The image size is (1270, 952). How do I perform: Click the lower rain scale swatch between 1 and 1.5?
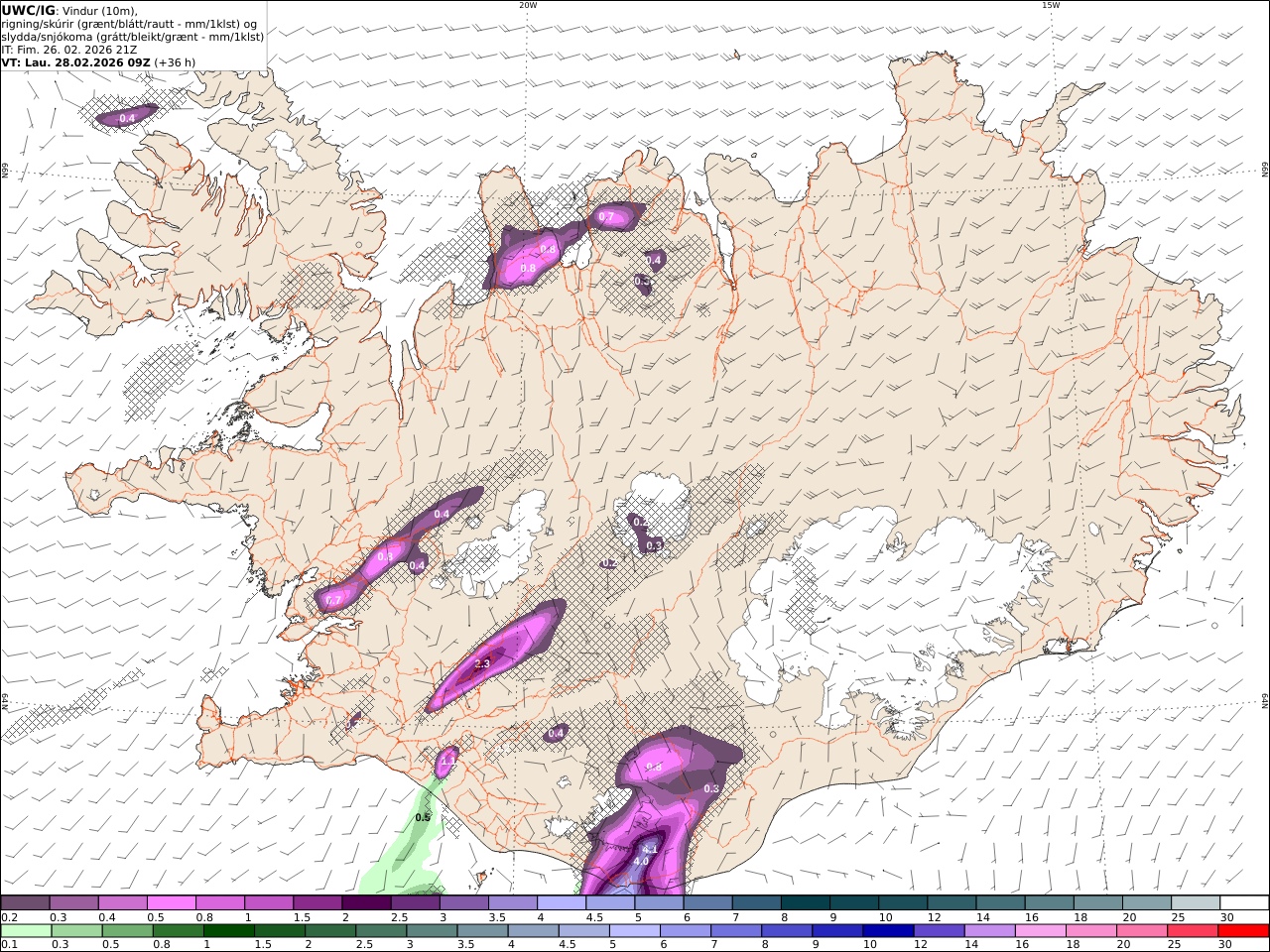click(x=228, y=931)
